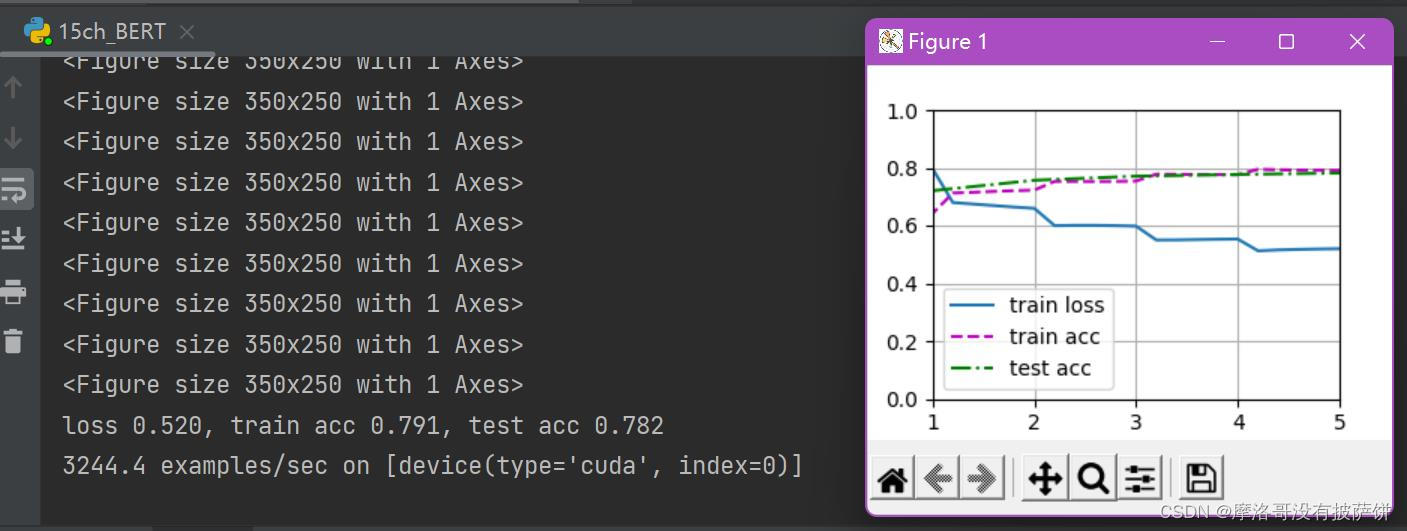The image size is (1407, 531).
Task: Print console output via printer icon
Action: pyautogui.click(x=13, y=292)
